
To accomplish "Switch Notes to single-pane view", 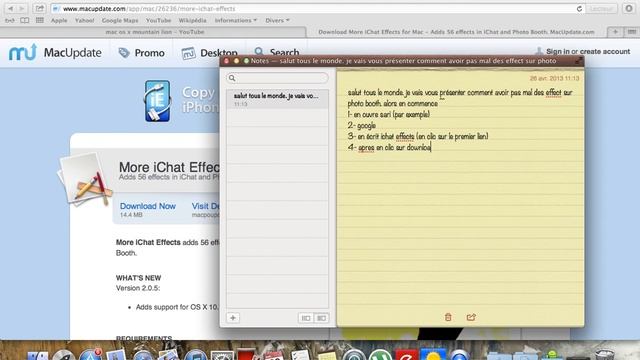I will (x=306, y=318).
